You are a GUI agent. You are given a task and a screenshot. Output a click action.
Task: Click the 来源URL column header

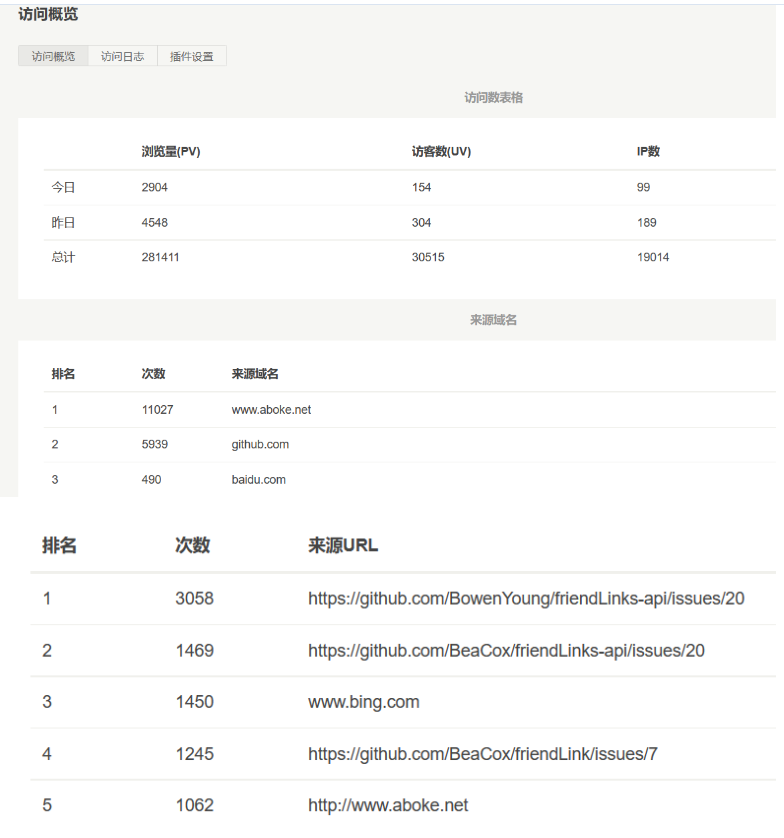point(343,545)
